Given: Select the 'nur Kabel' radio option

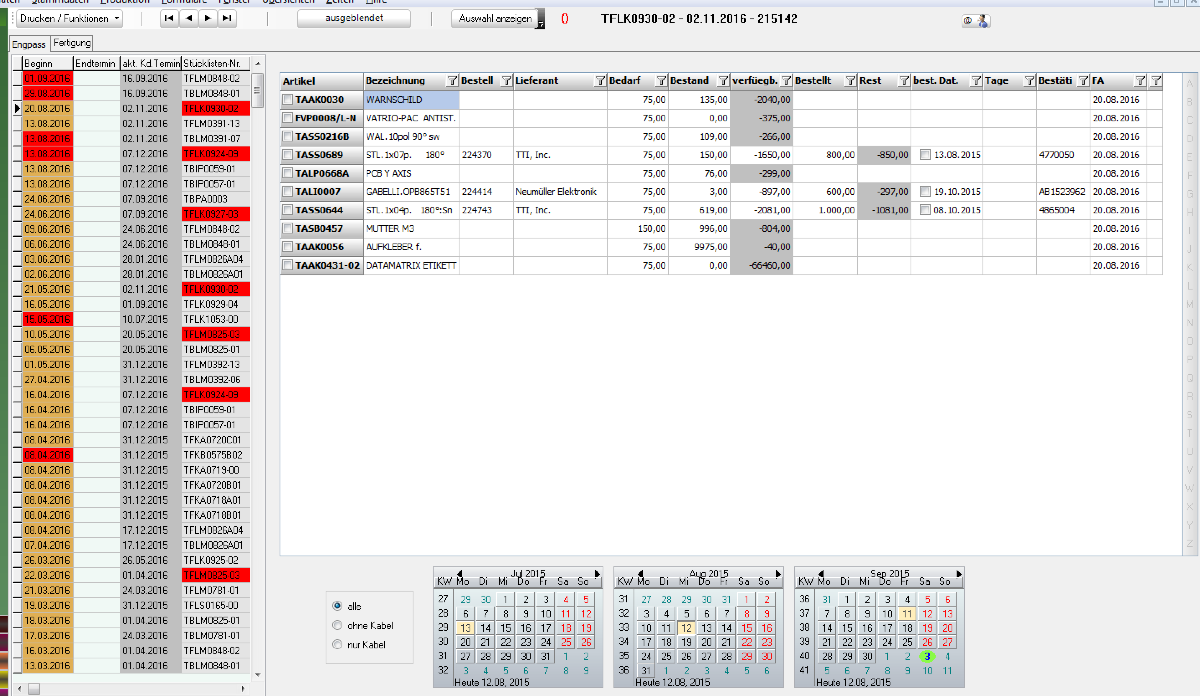Looking at the screenshot, I should pos(336,645).
